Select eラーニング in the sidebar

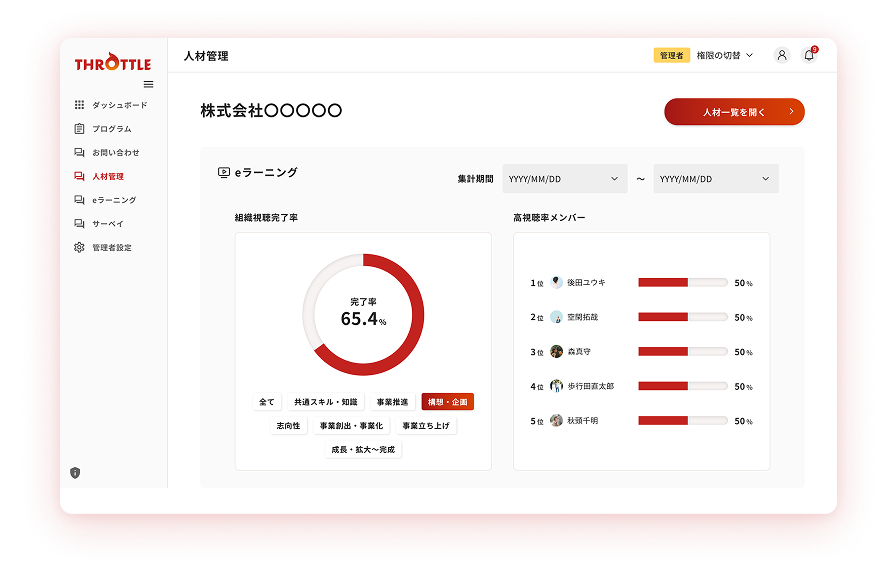click(x=114, y=200)
